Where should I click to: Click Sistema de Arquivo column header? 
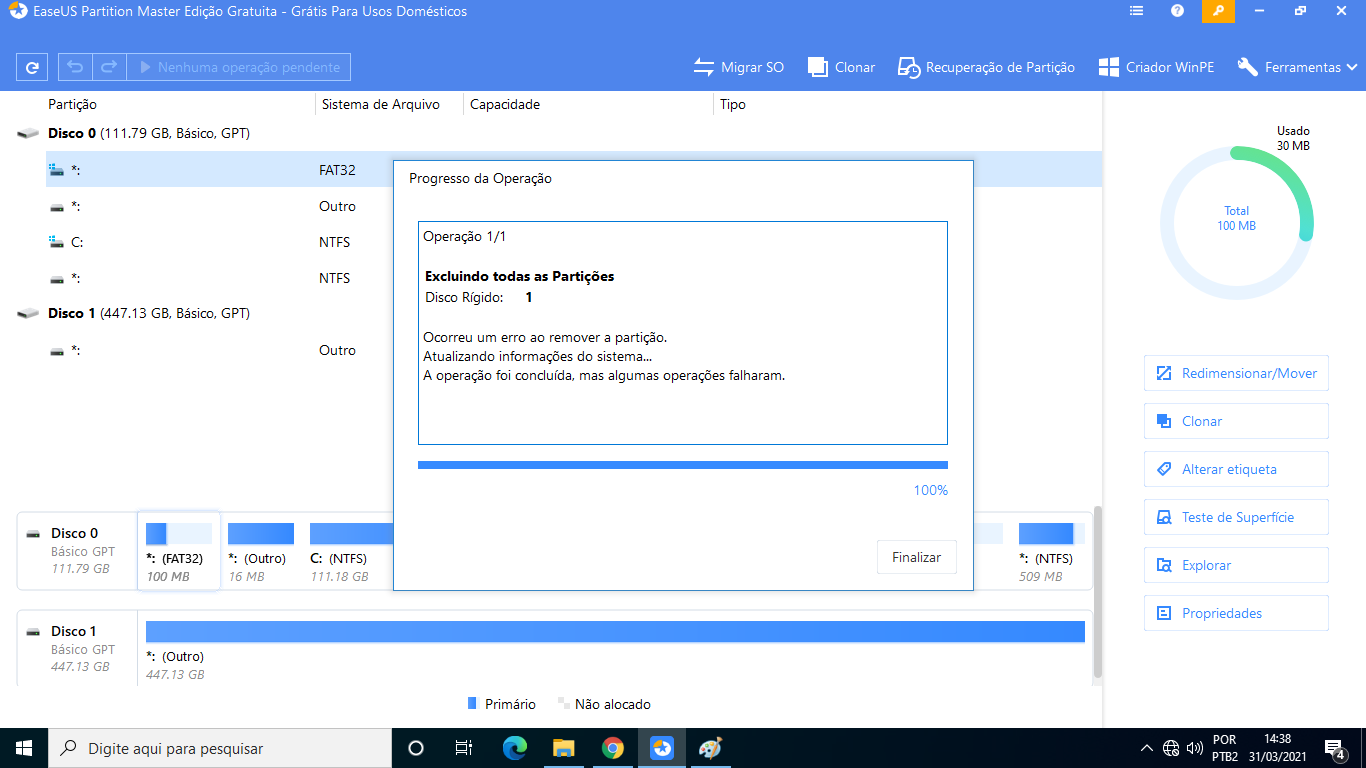coord(380,104)
